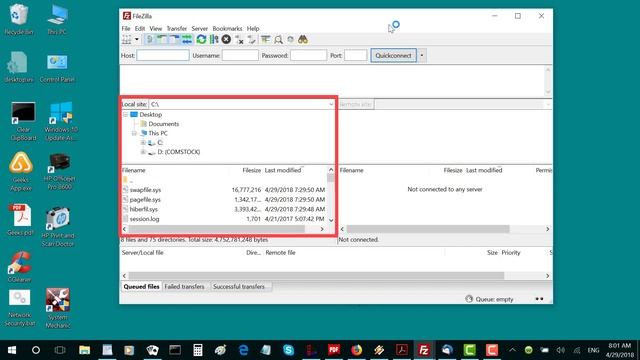Click the Host input field

(163, 56)
